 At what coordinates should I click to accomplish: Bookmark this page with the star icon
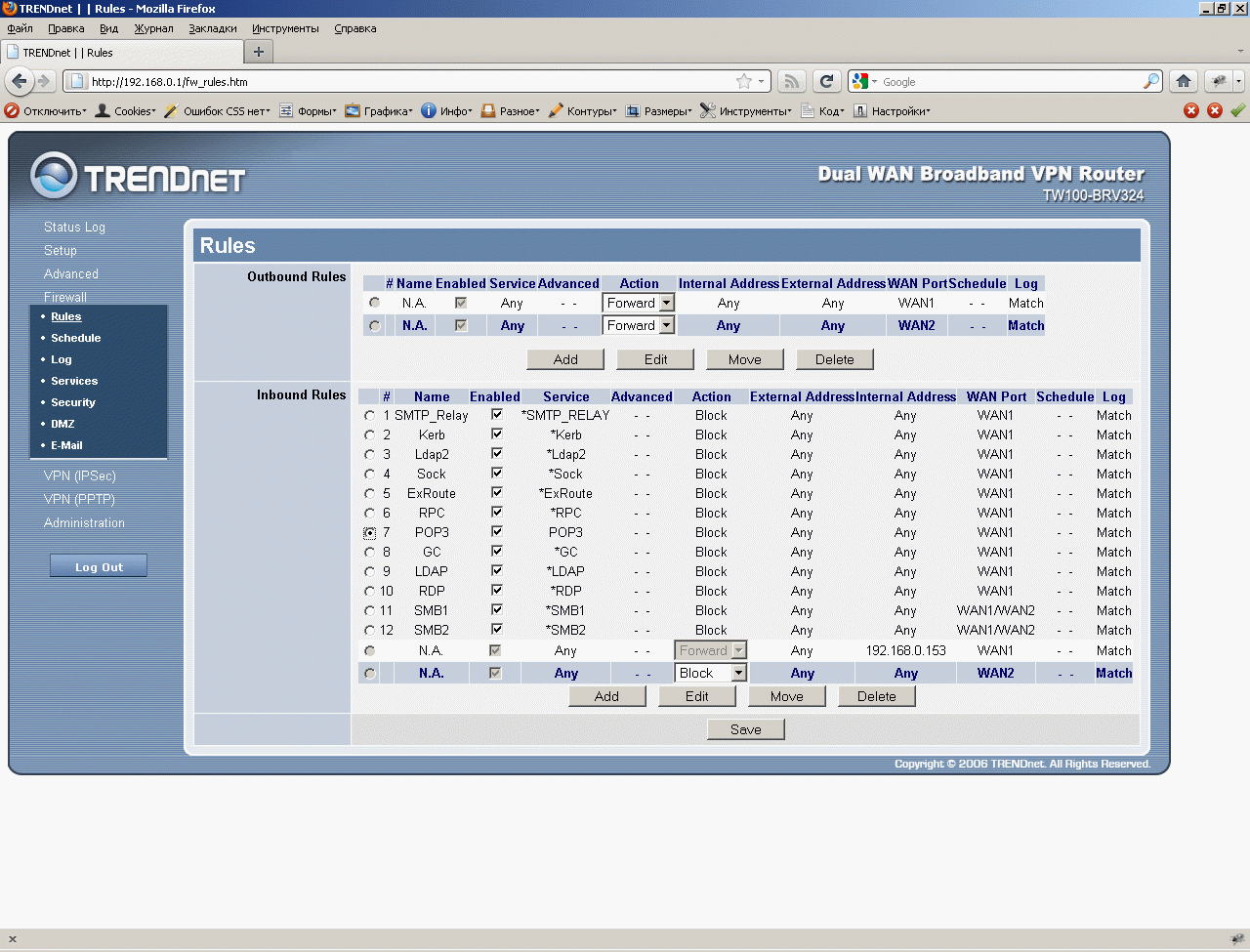[x=744, y=81]
